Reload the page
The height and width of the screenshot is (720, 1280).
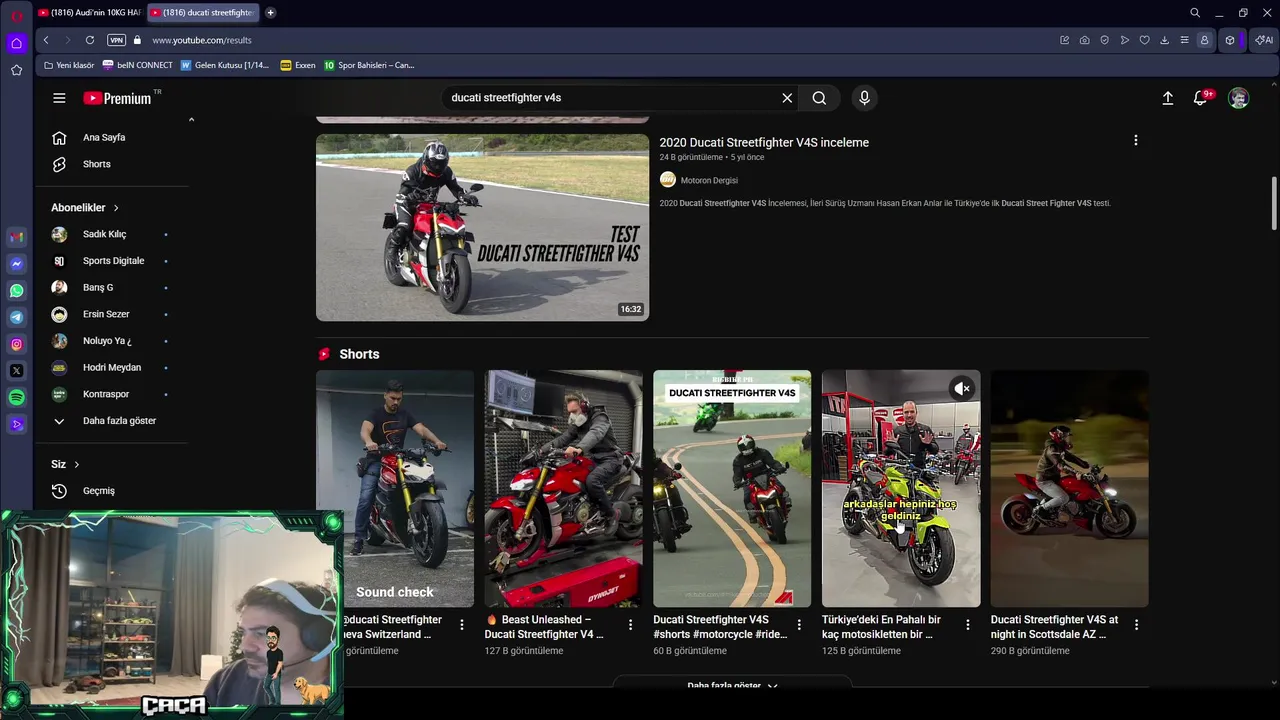[90, 40]
